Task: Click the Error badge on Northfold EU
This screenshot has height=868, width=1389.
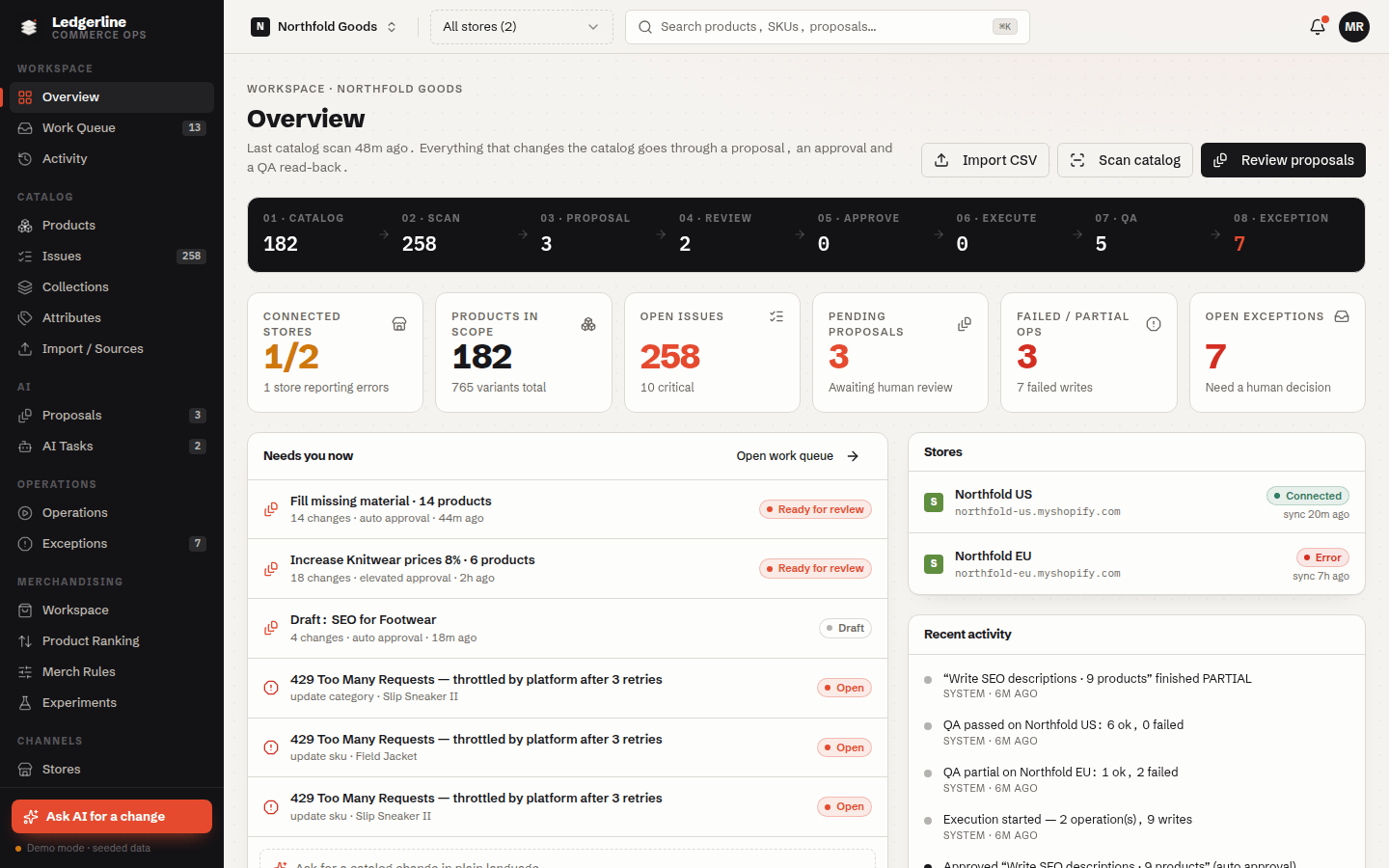Action: point(1322,557)
